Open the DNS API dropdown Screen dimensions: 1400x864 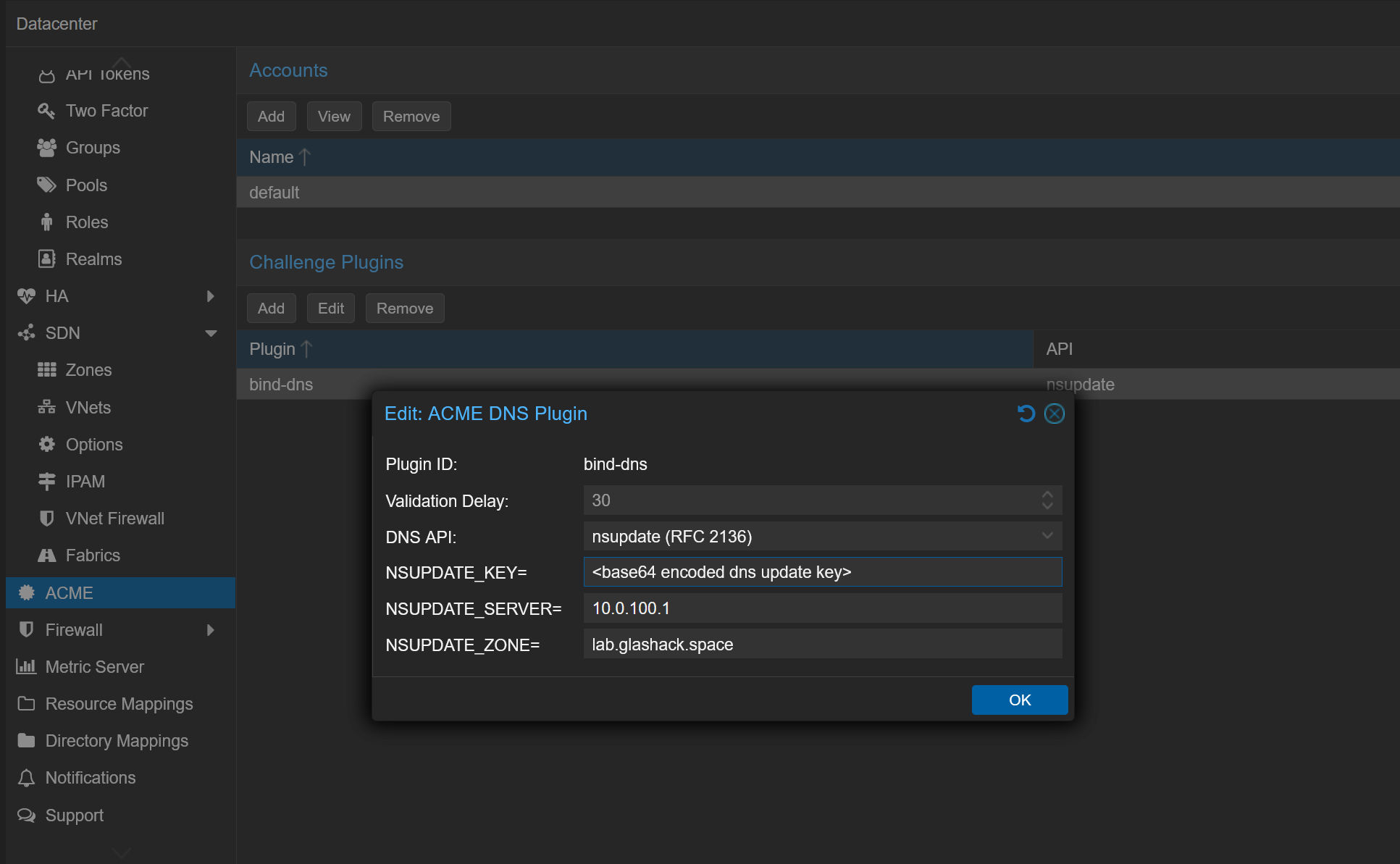point(1047,536)
